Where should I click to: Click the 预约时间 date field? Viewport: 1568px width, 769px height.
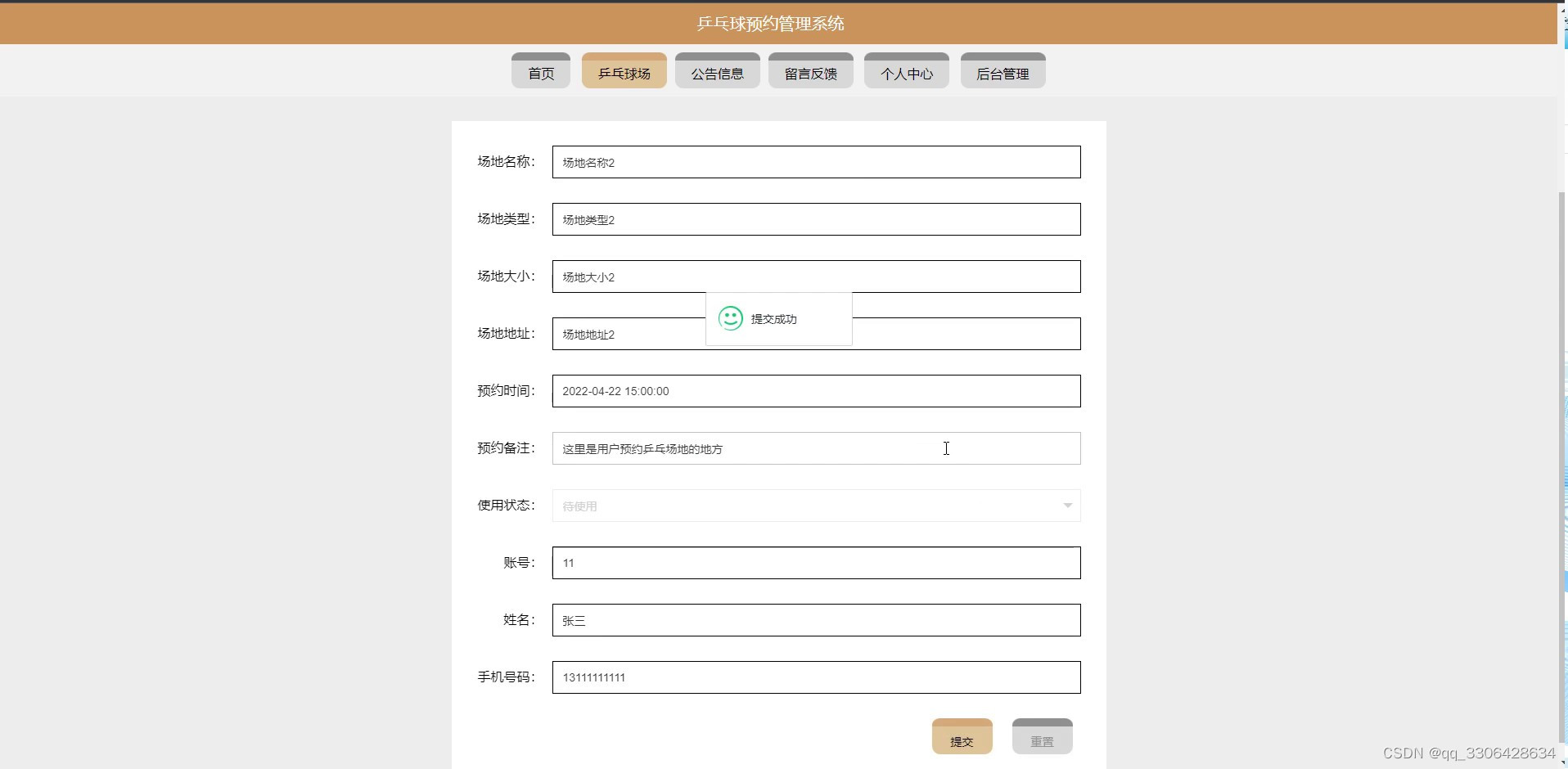816,391
